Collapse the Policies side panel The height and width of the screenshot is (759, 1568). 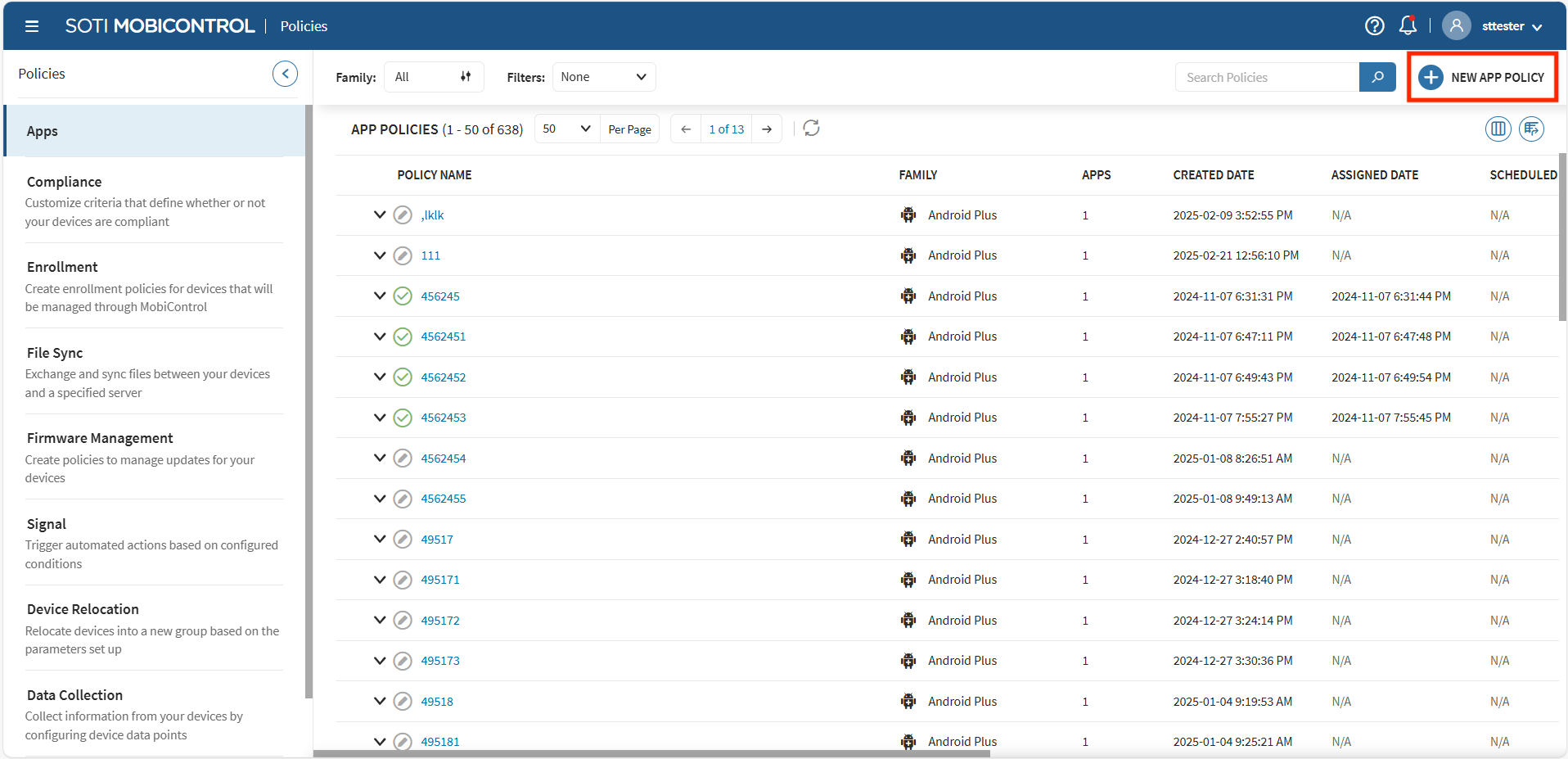(285, 74)
